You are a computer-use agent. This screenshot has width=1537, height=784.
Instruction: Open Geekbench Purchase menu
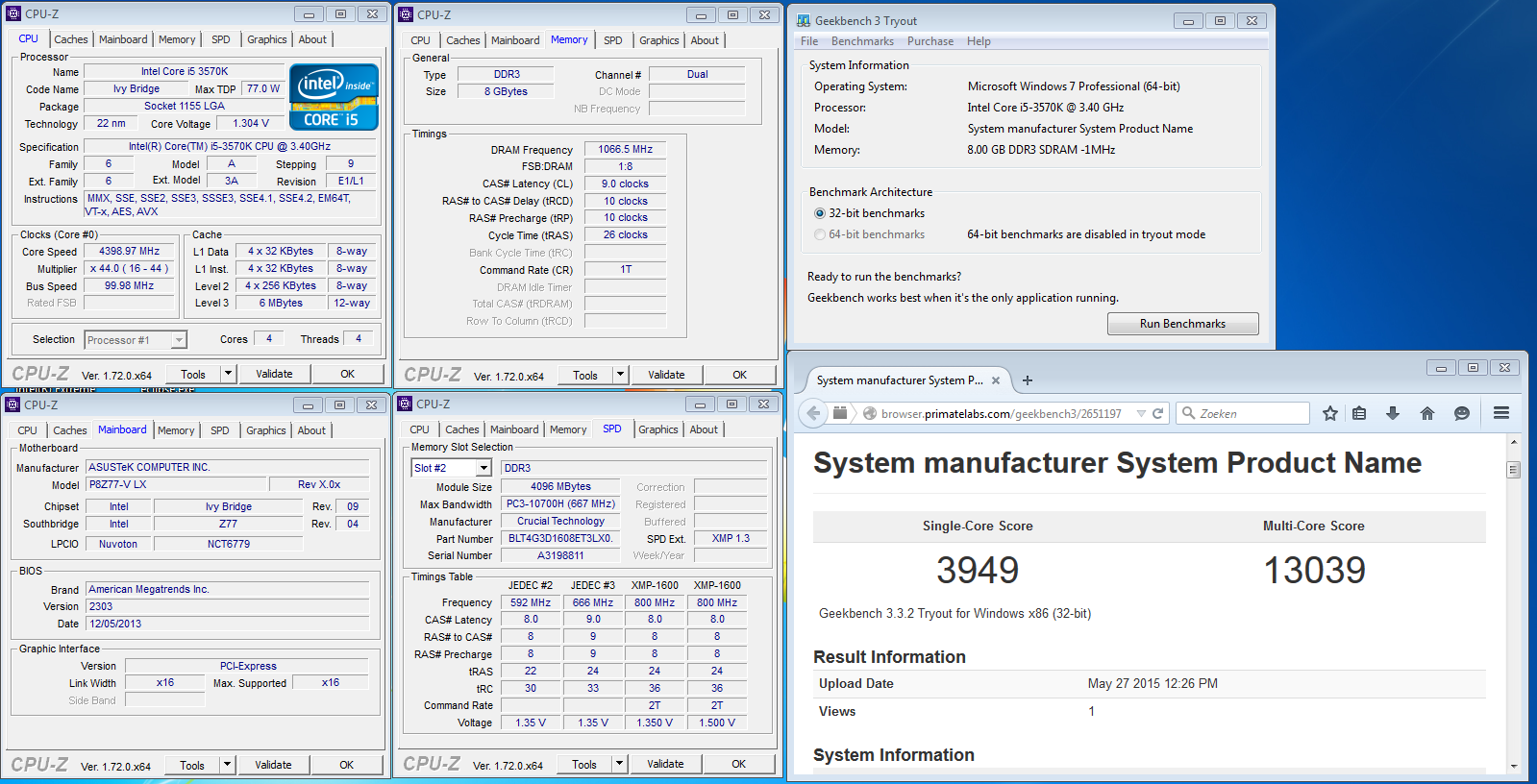pos(930,41)
